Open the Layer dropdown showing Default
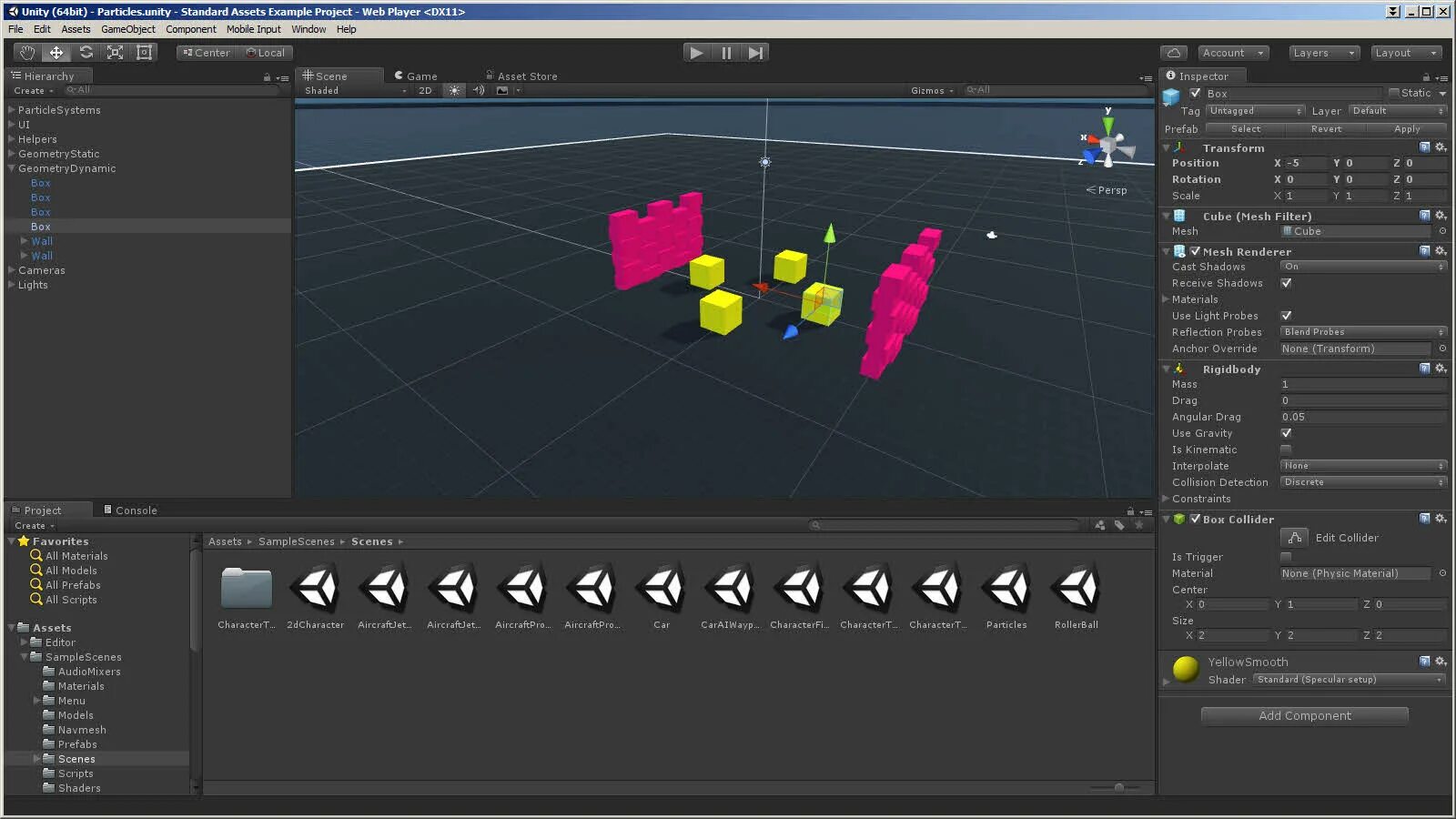 (1397, 111)
